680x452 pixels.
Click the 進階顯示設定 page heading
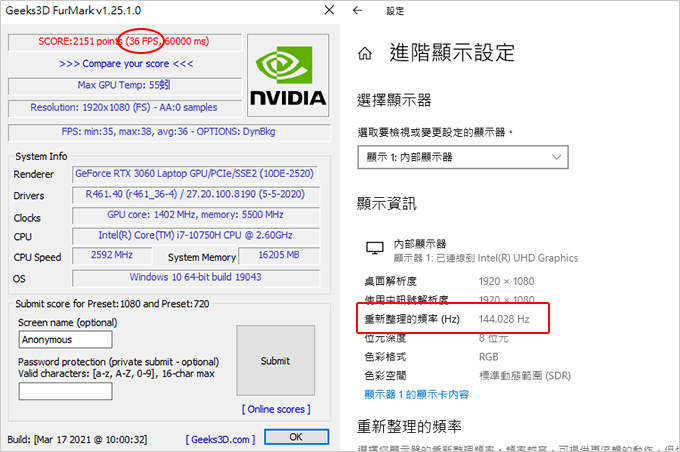(452, 53)
